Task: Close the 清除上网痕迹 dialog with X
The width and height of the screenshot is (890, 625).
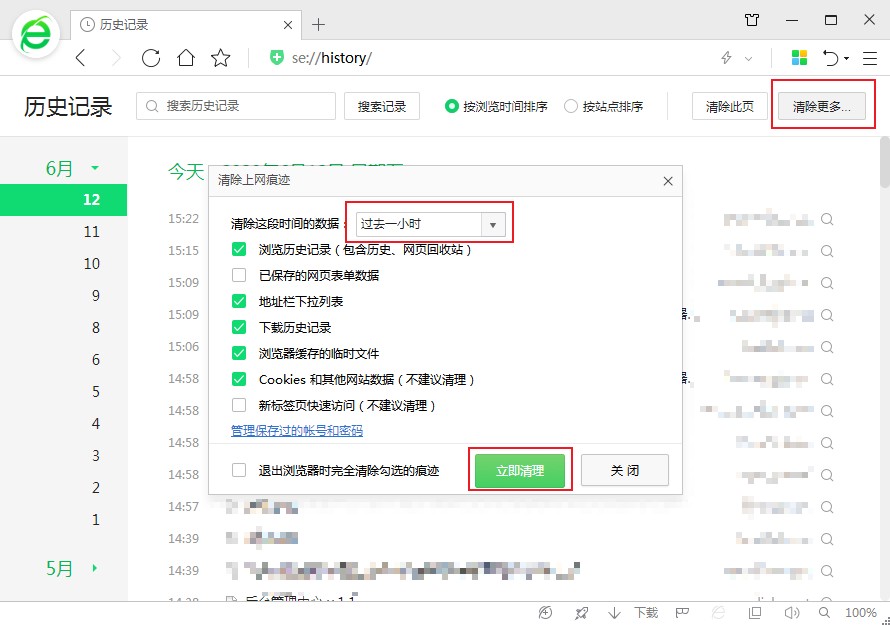Action: [x=668, y=181]
